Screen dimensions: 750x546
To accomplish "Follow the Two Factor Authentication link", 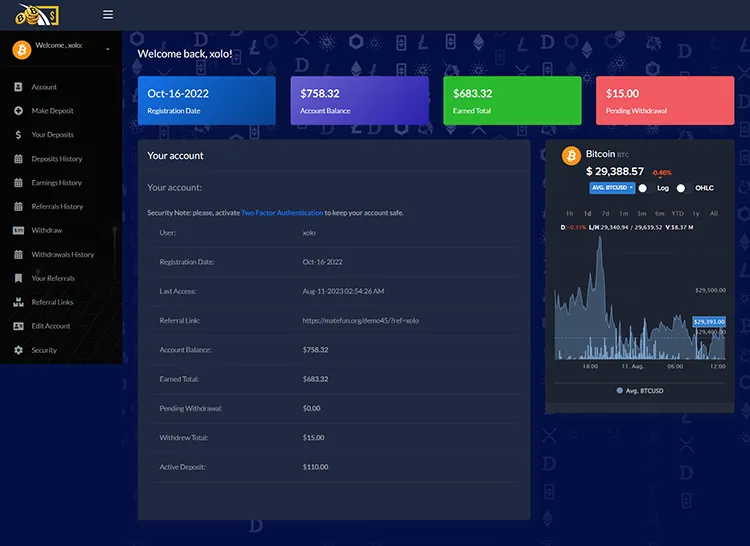I will point(282,213).
